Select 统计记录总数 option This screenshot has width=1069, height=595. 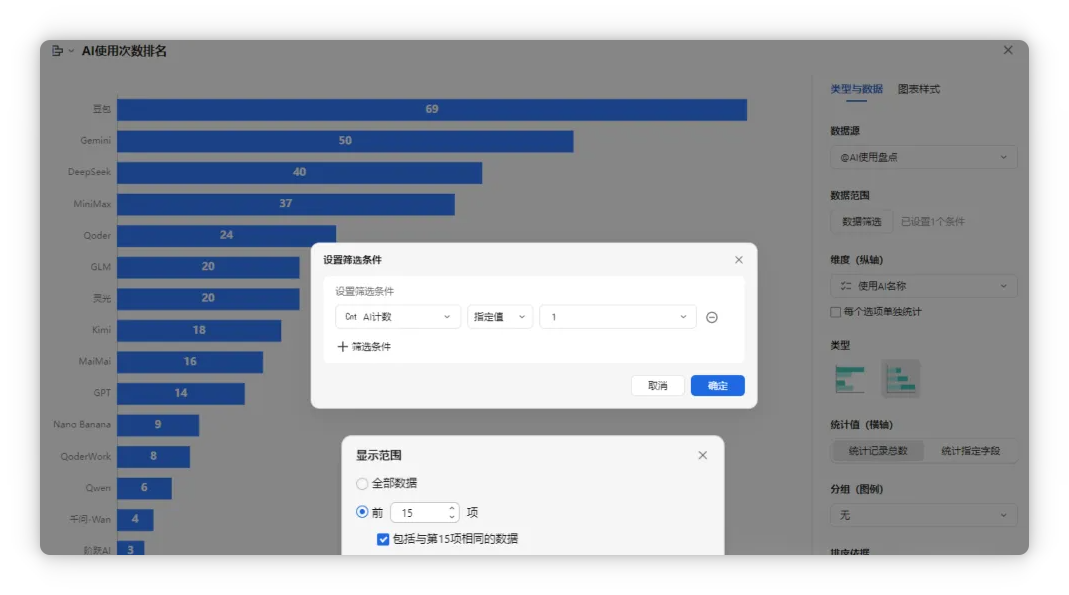877,451
